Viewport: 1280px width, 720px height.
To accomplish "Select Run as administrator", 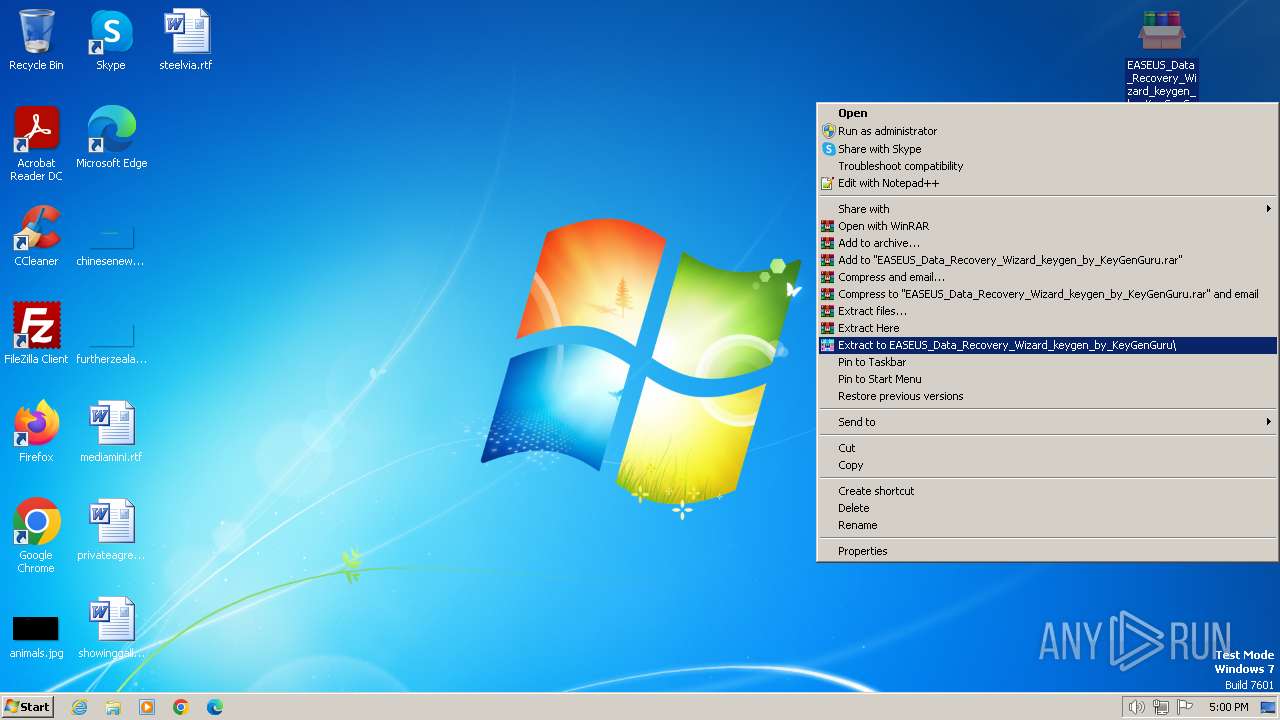I will 1048,131.
